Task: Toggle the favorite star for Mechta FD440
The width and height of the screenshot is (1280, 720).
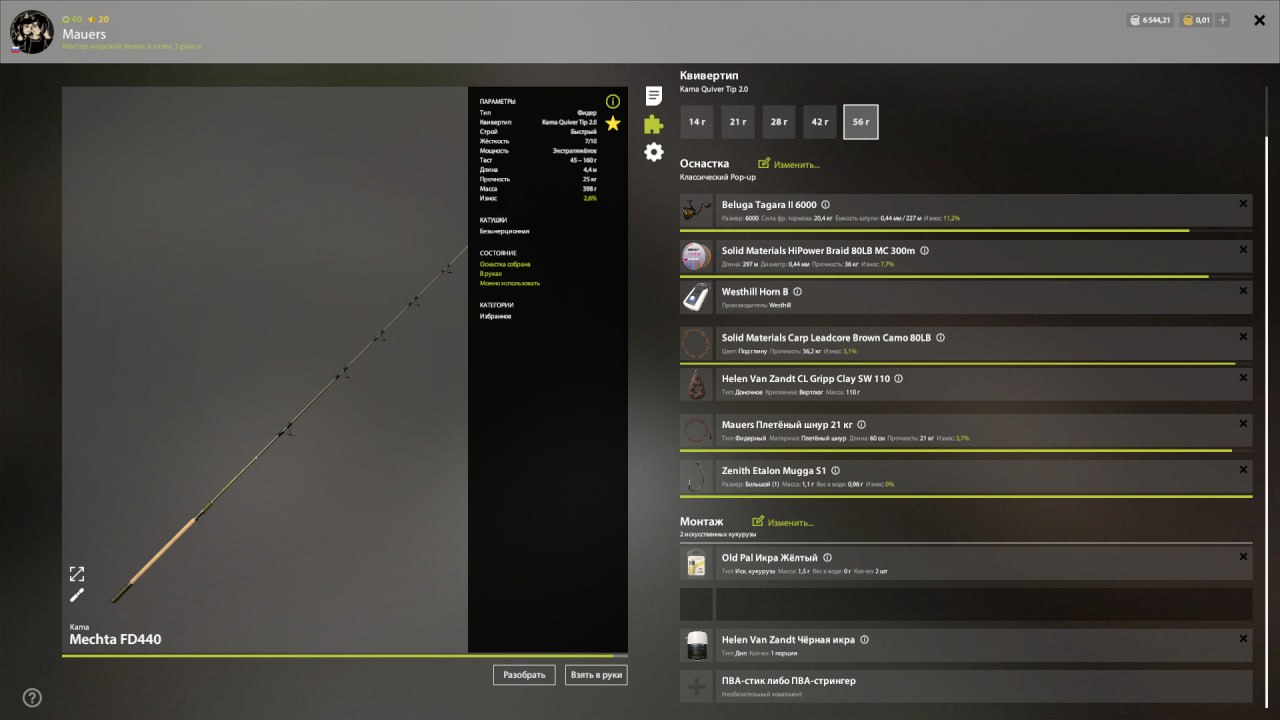Action: (613, 123)
